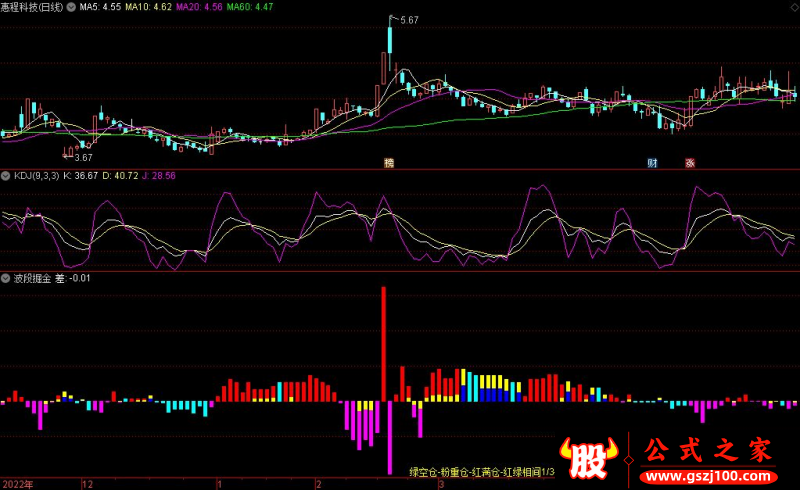Expand the 波段掘金 indicator dropdown arrow
Image resolution: width=800 pixels, height=490 pixels.
(6, 278)
